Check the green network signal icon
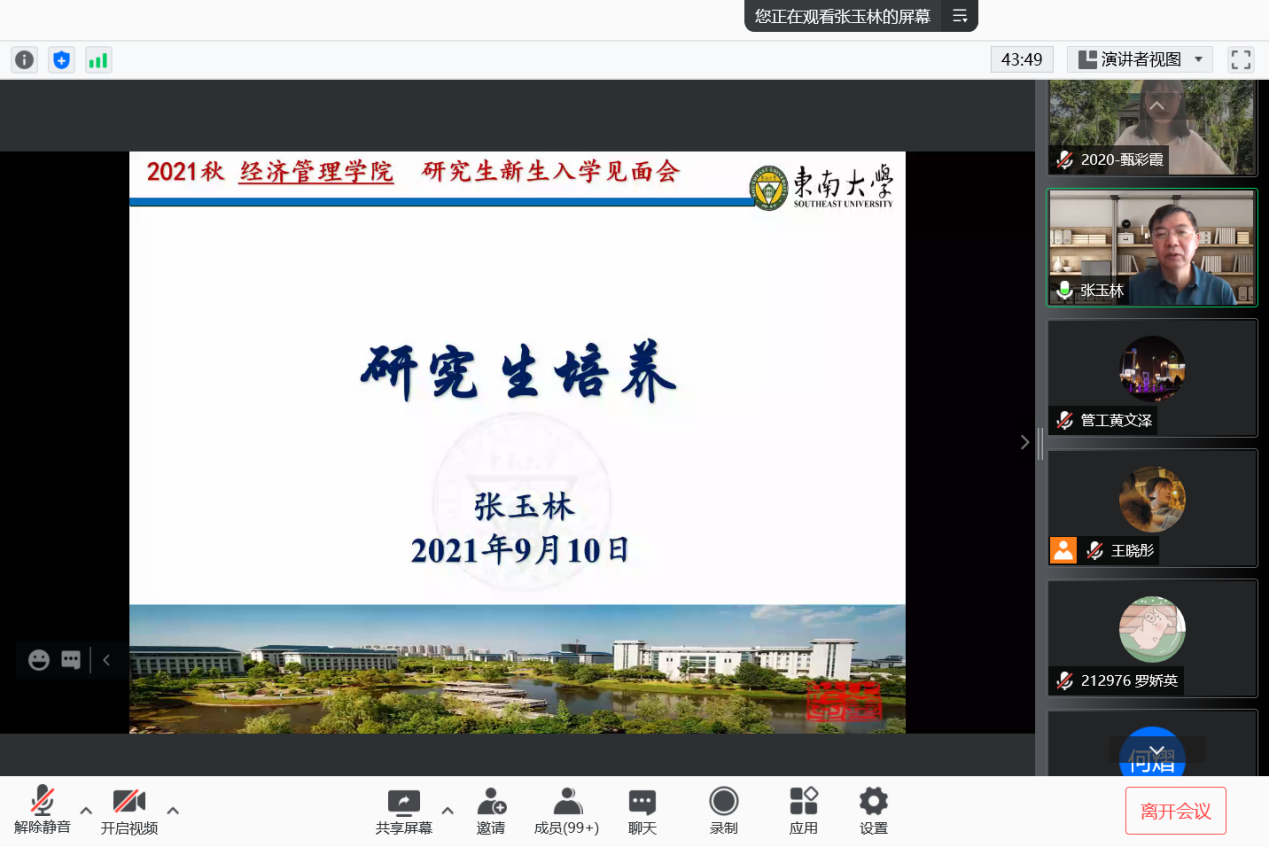The width and height of the screenshot is (1269, 847). tap(98, 60)
